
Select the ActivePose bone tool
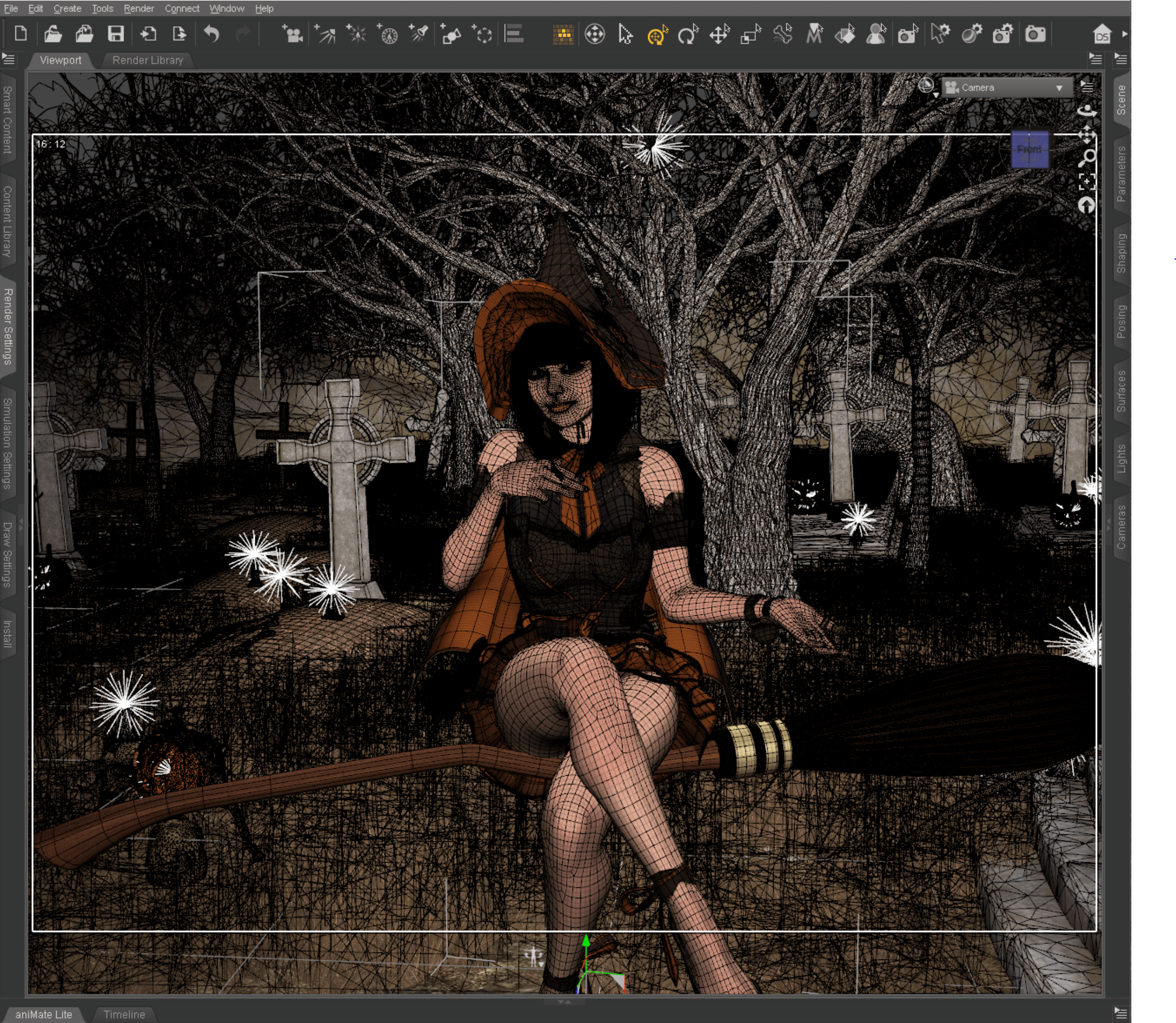[783, 34]
